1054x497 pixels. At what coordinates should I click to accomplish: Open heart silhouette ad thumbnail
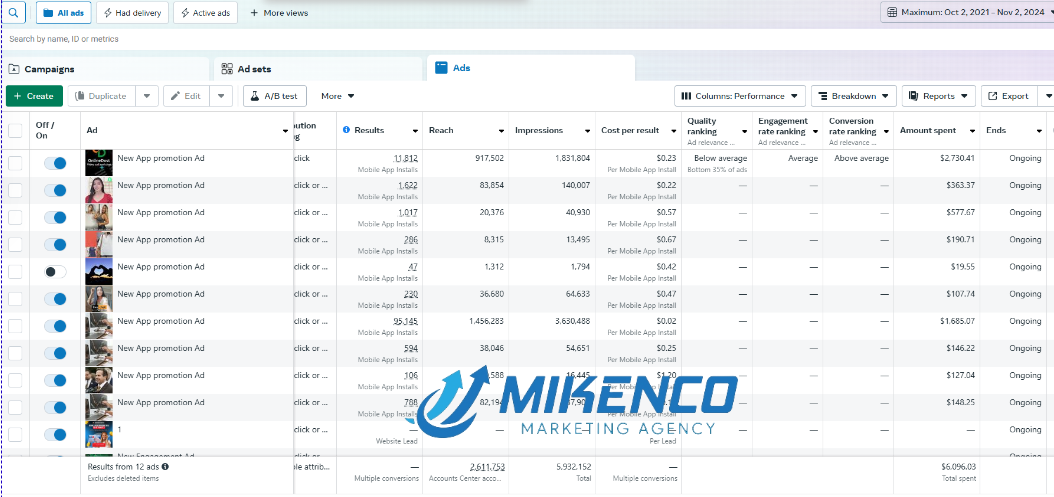point(98,272)
